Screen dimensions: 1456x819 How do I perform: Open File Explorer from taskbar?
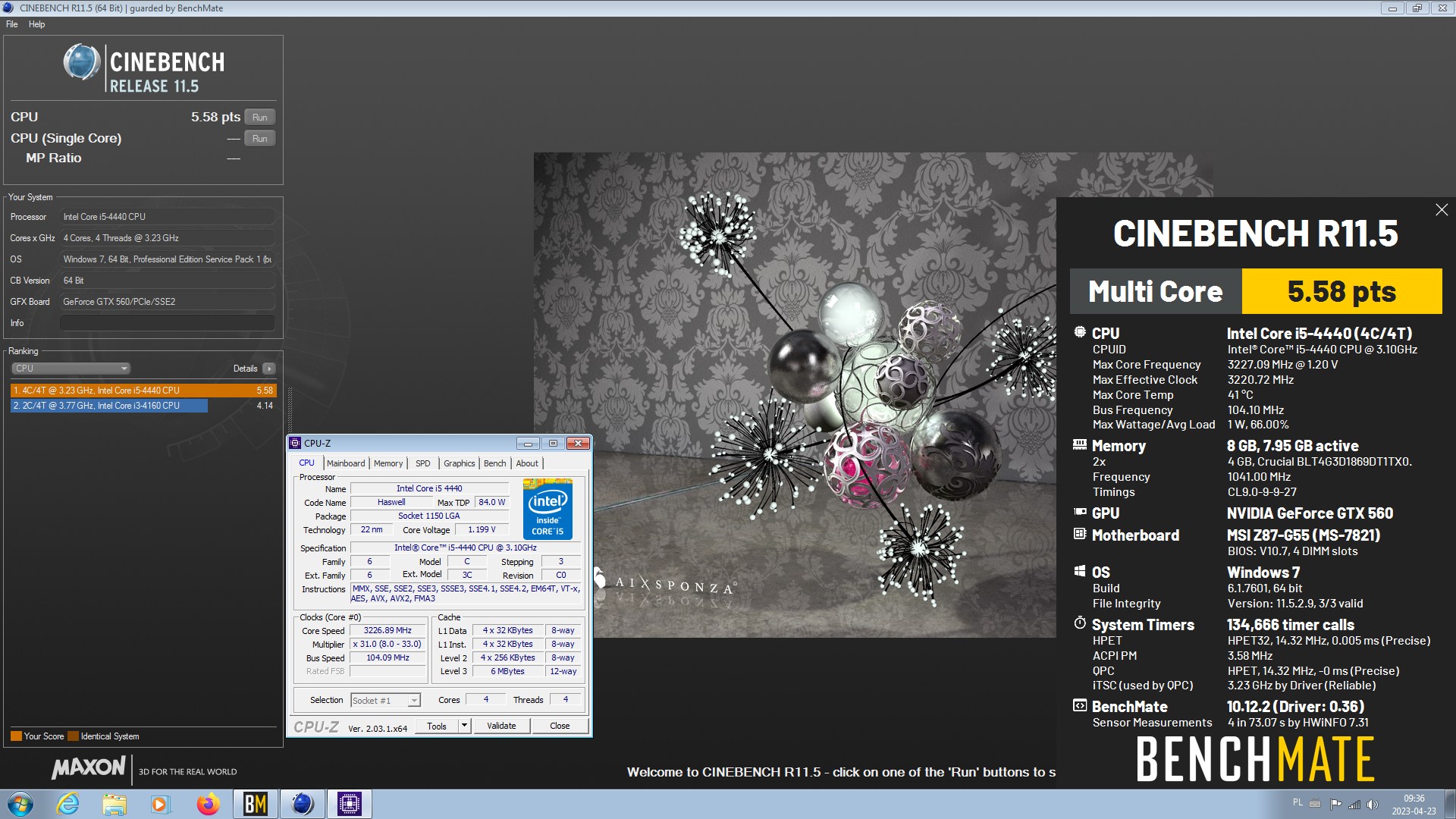115,805
